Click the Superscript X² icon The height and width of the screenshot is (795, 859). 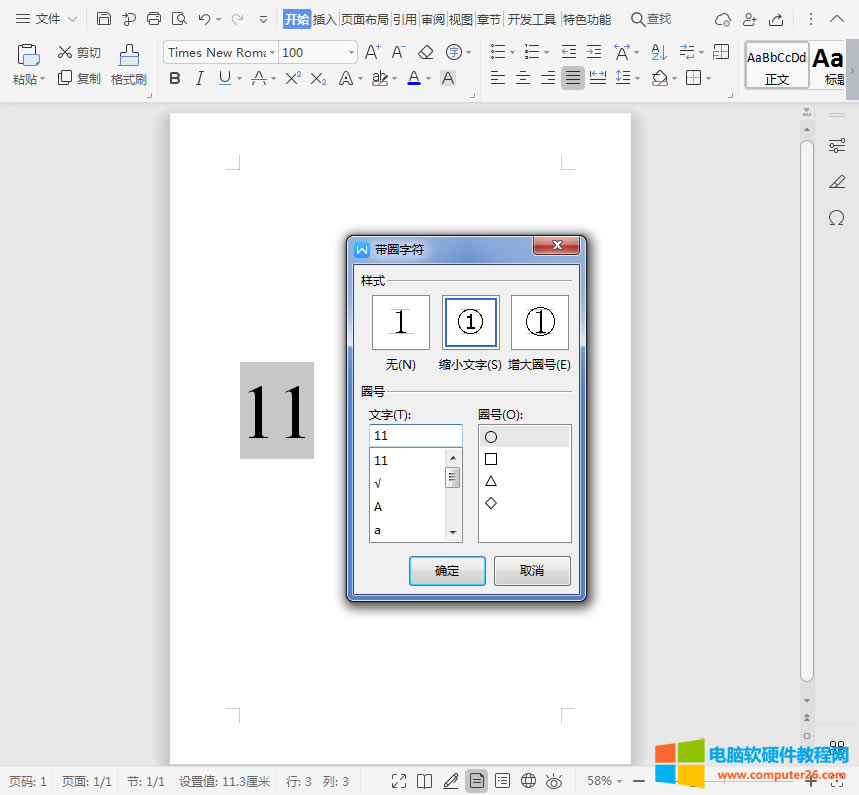click(293, 78)
